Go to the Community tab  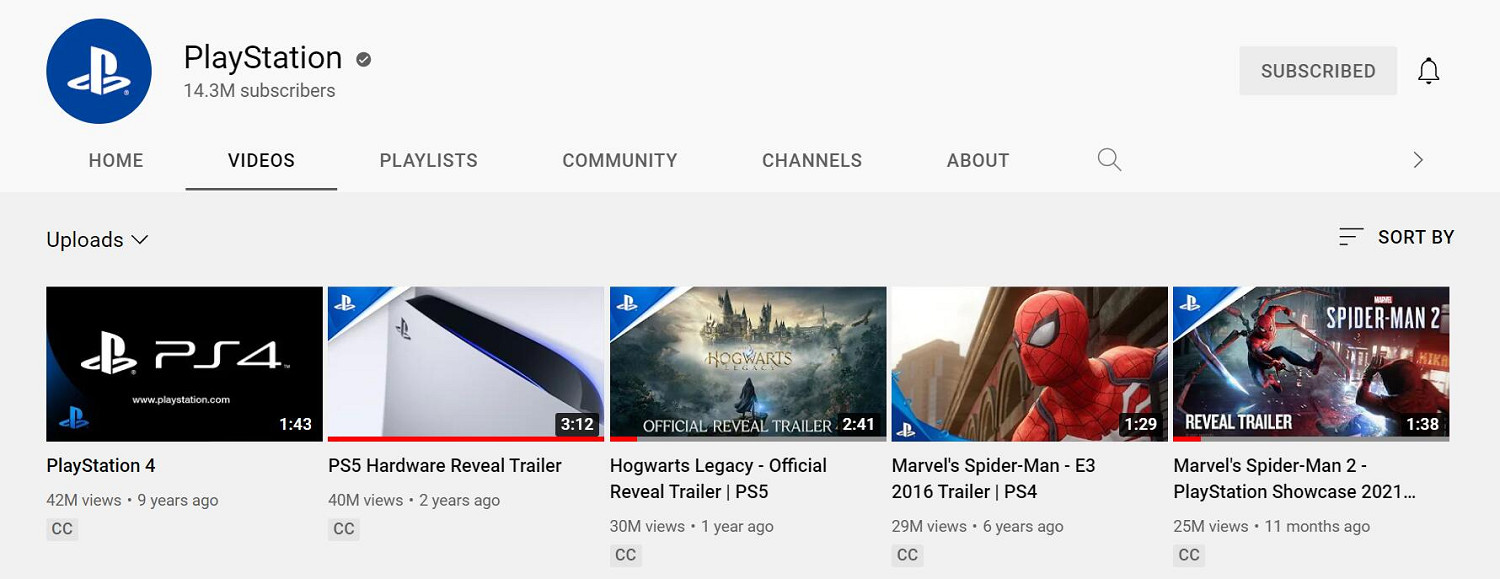pos(619,160)
